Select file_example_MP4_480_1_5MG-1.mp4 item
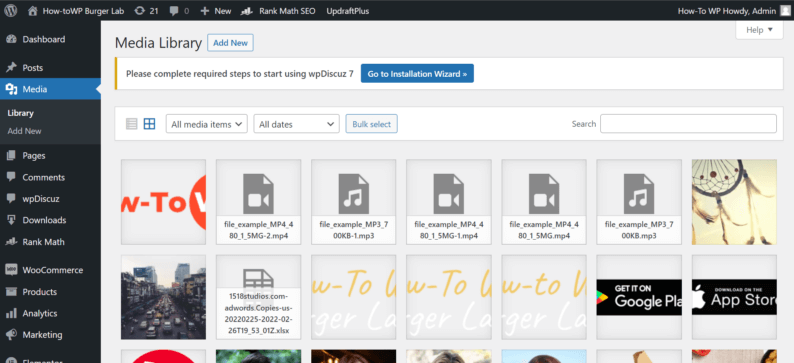 click(x=449, y=202)
